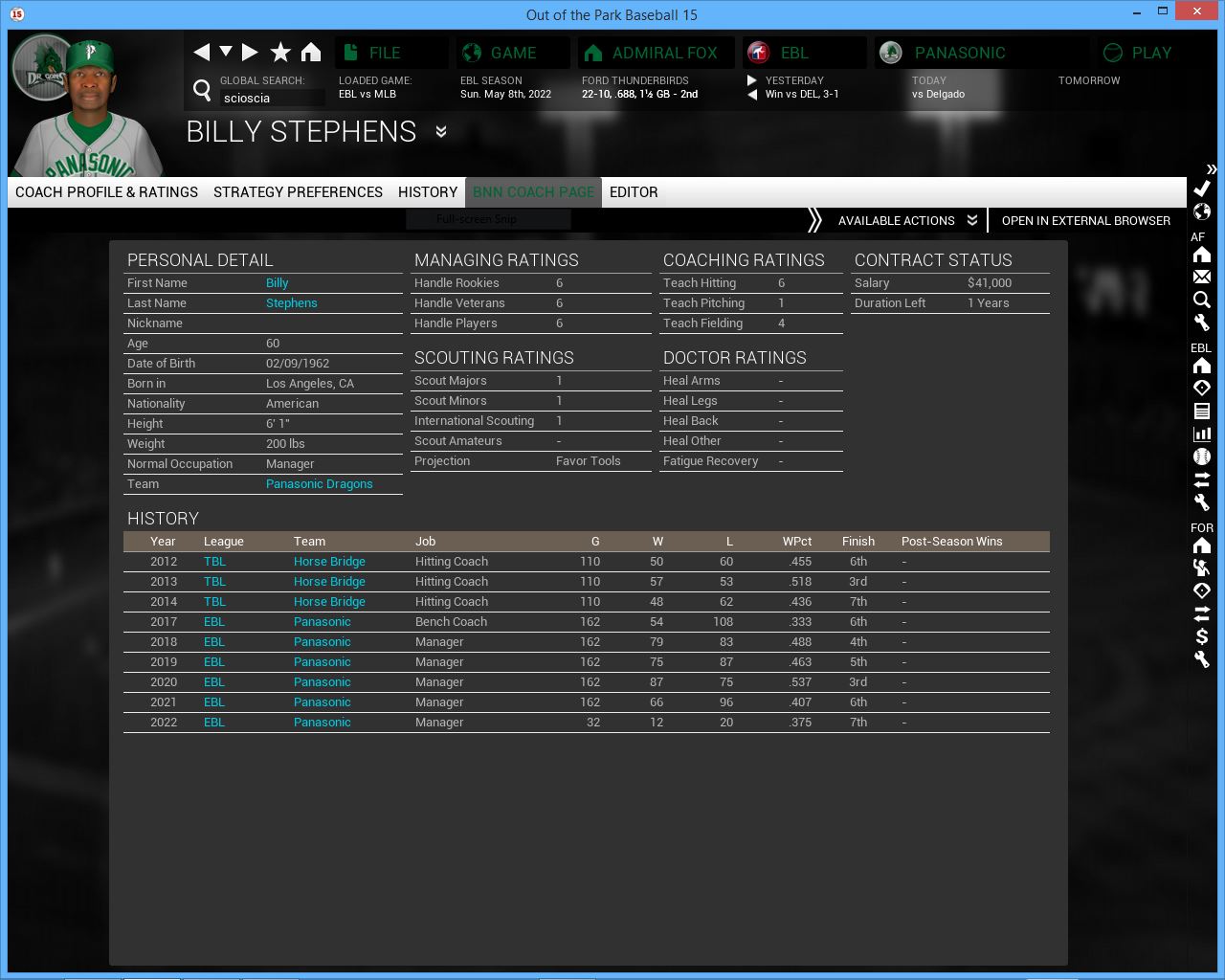Open the AF section mail envelope icon
The width and height of the screenshot is (1225, 980).
1202,277
